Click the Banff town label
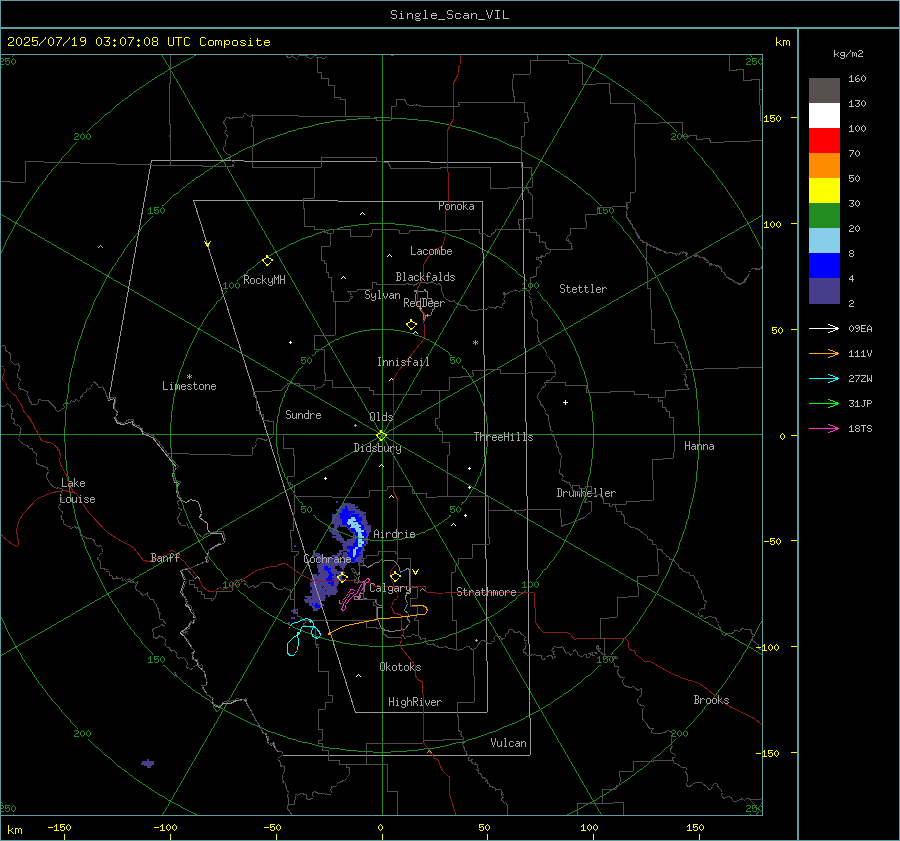 tap(165, 557)
